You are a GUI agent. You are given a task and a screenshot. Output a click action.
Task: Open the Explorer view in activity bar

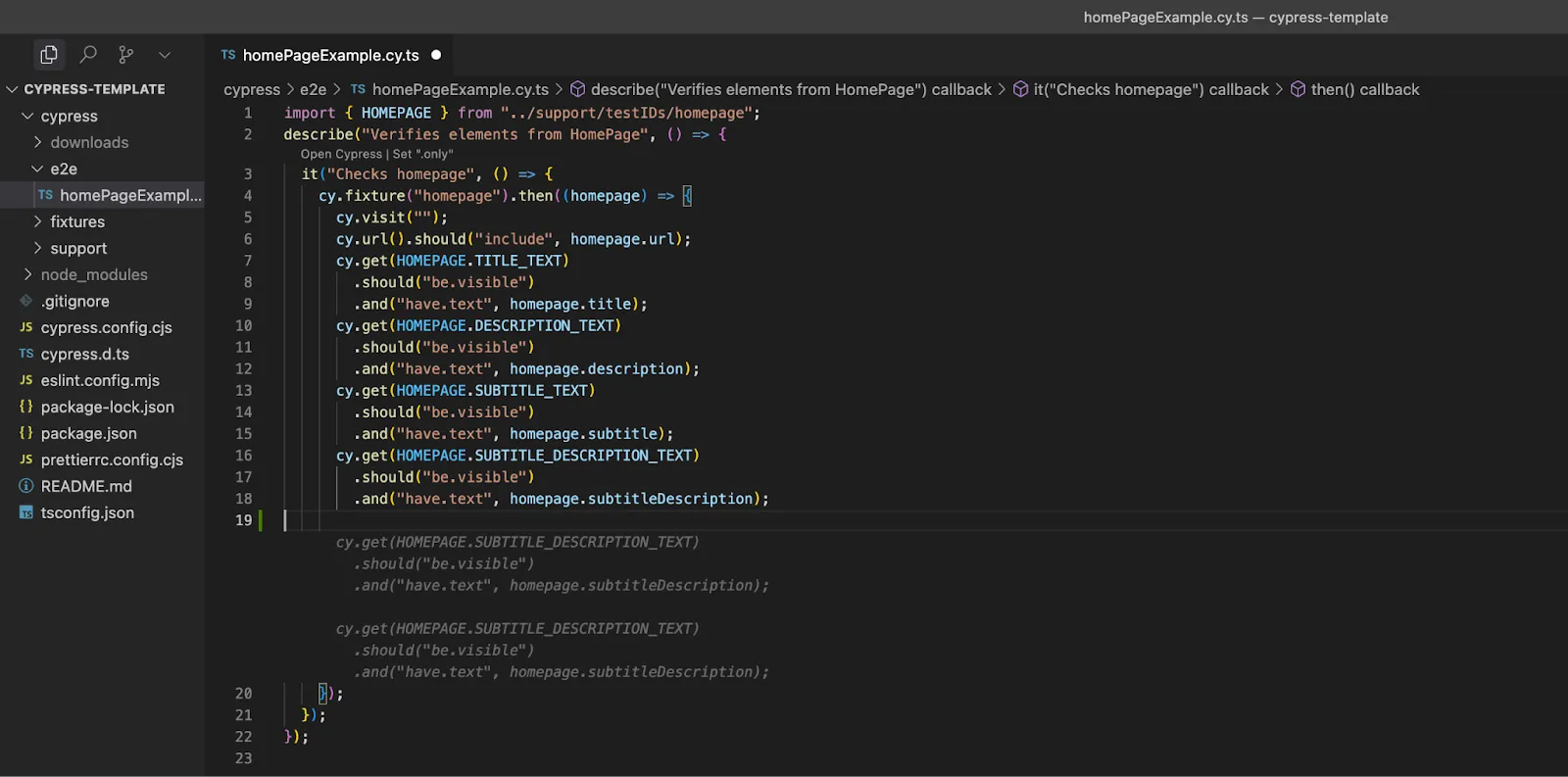tap(49, 55)
